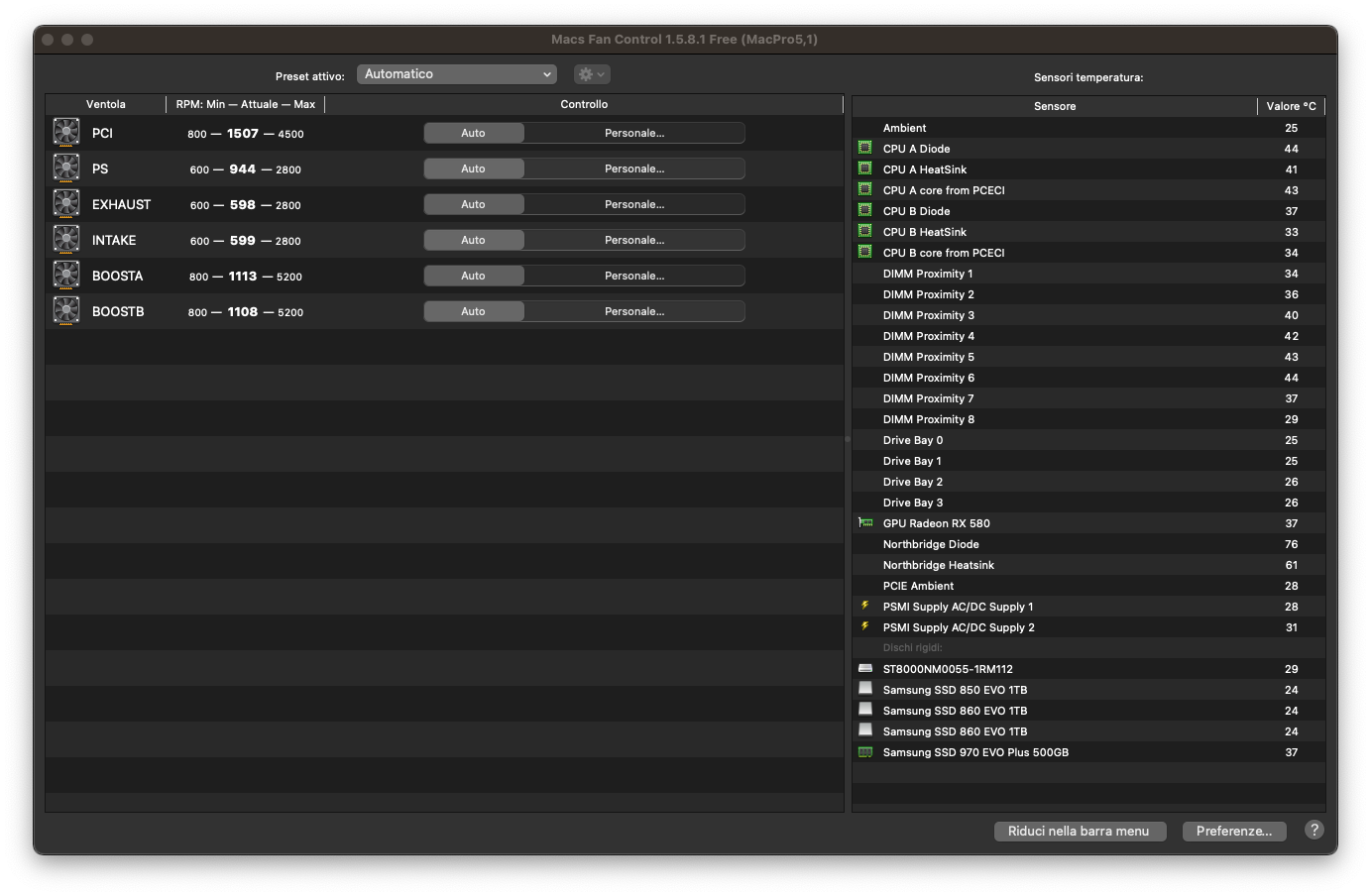Click the EXHAUST fan icon

(66, 203)
